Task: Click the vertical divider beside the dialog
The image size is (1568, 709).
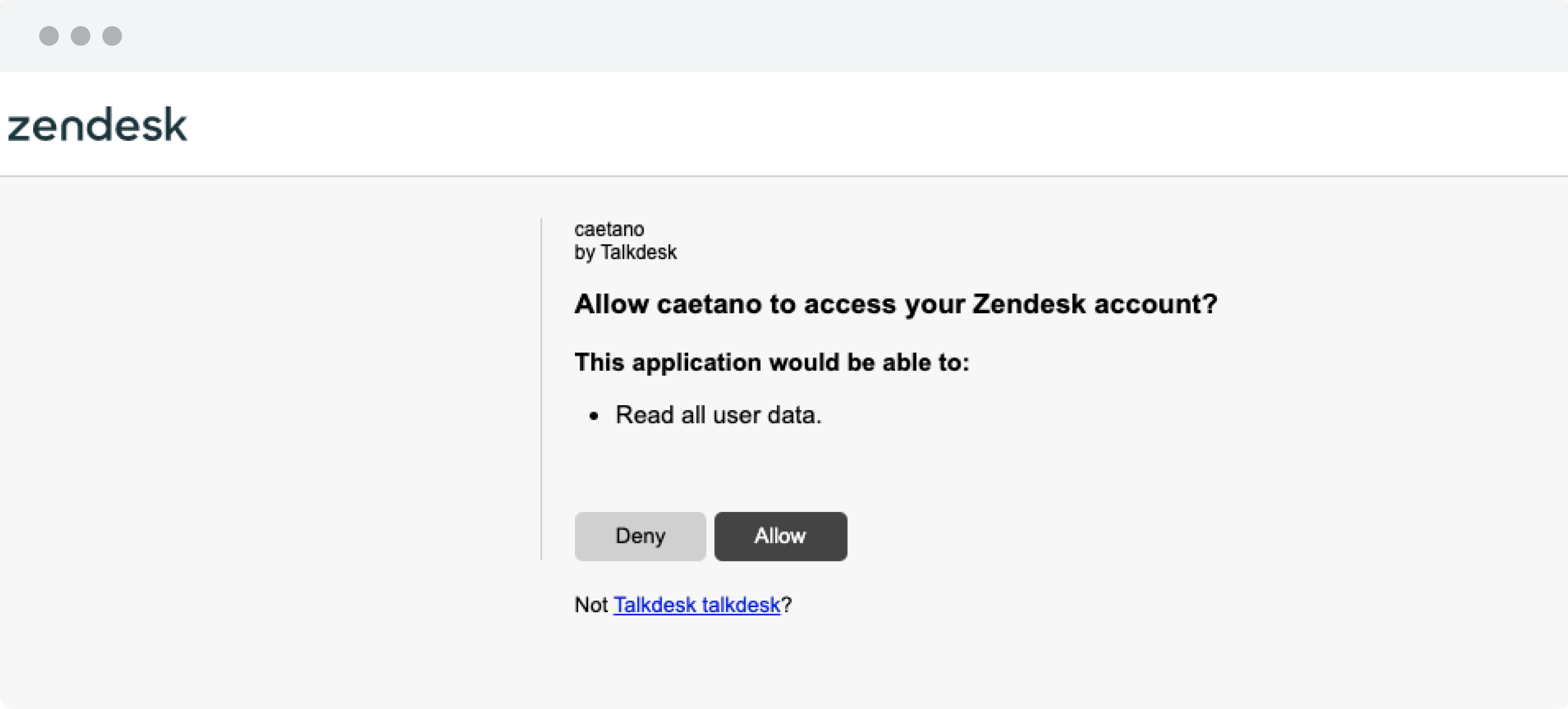Action: (541, 388)
